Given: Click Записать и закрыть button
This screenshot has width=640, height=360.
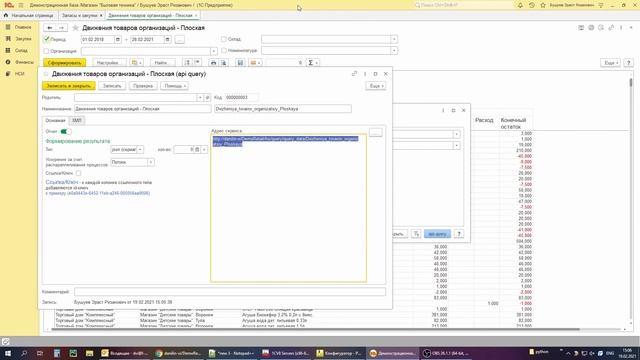Looking at the screenshot, I should pyautogui.click(x=69, y=86).
